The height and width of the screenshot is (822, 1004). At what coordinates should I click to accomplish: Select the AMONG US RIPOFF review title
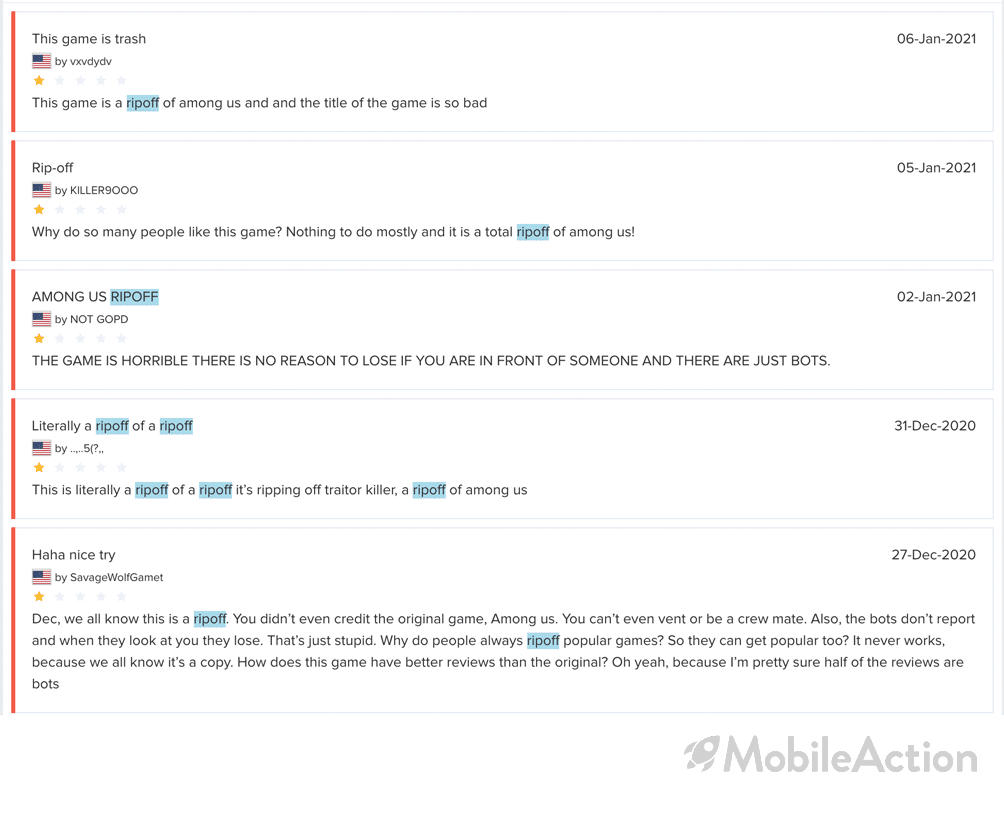click(x=95, y=296)
